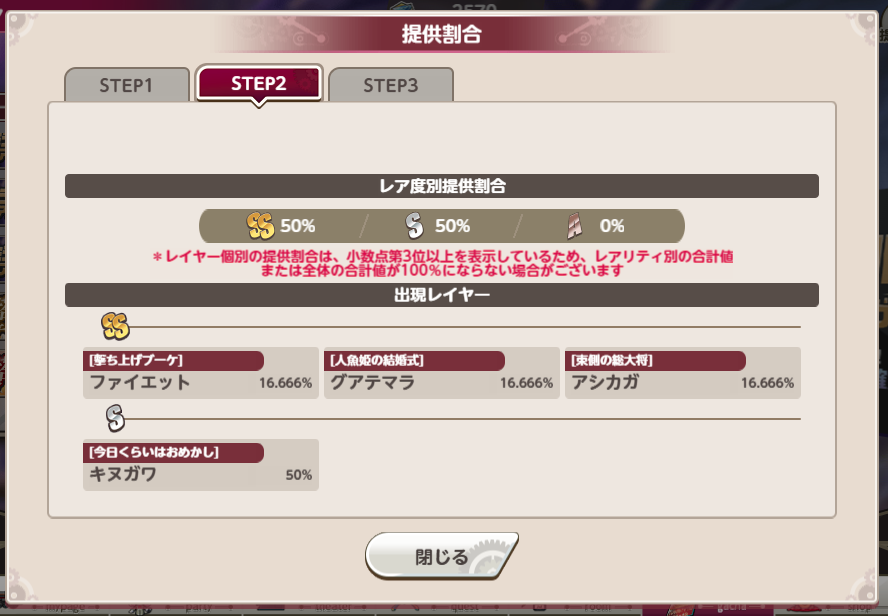Select the STEP2 tab
Screen dimensions: 888x616
click(259, 83)
